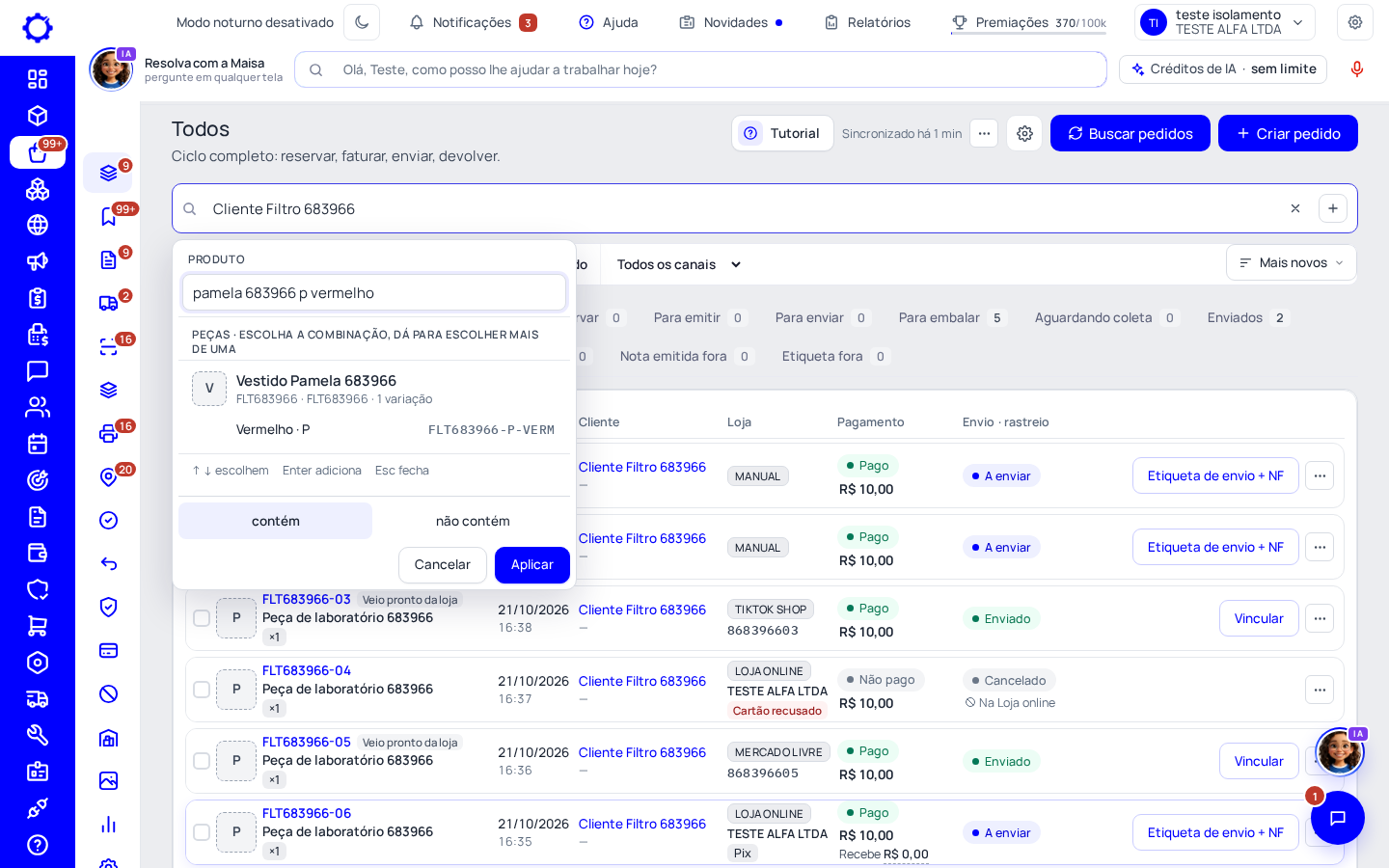Screen dimensions: 1389x868
Task: Open the Ajuda help menu item
Action: [x=609, y=22]
